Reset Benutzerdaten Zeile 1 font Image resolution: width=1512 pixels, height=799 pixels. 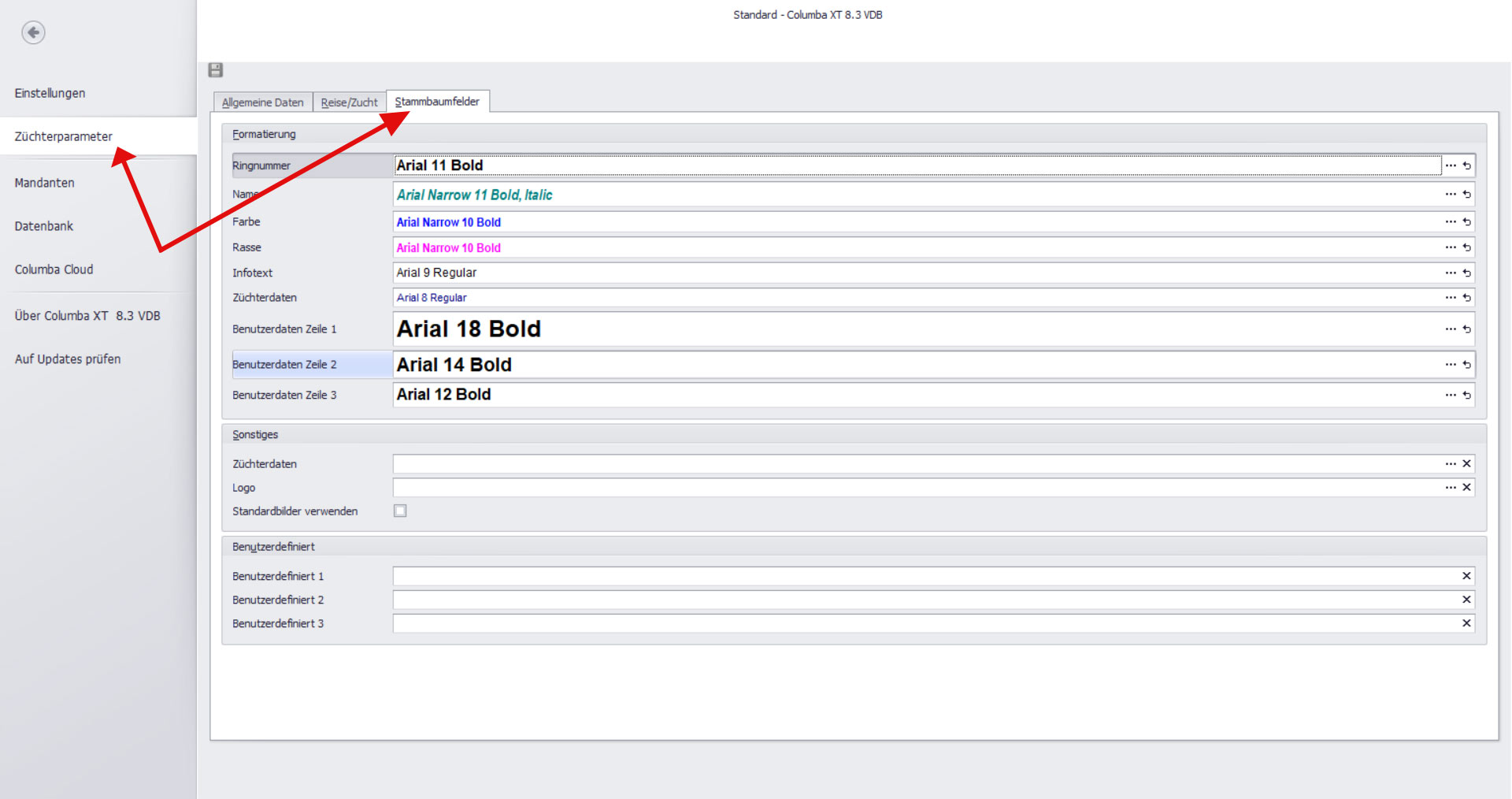coord(1466,329)
